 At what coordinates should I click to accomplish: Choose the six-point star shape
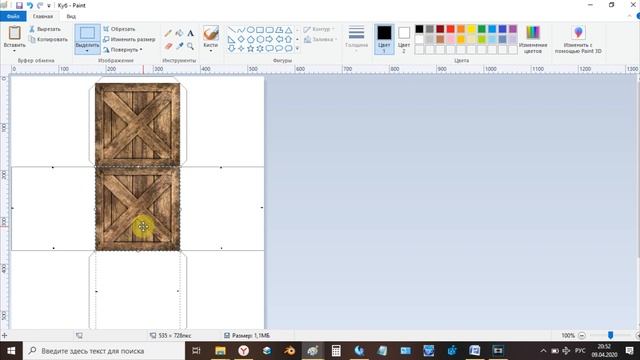[260, 49]
